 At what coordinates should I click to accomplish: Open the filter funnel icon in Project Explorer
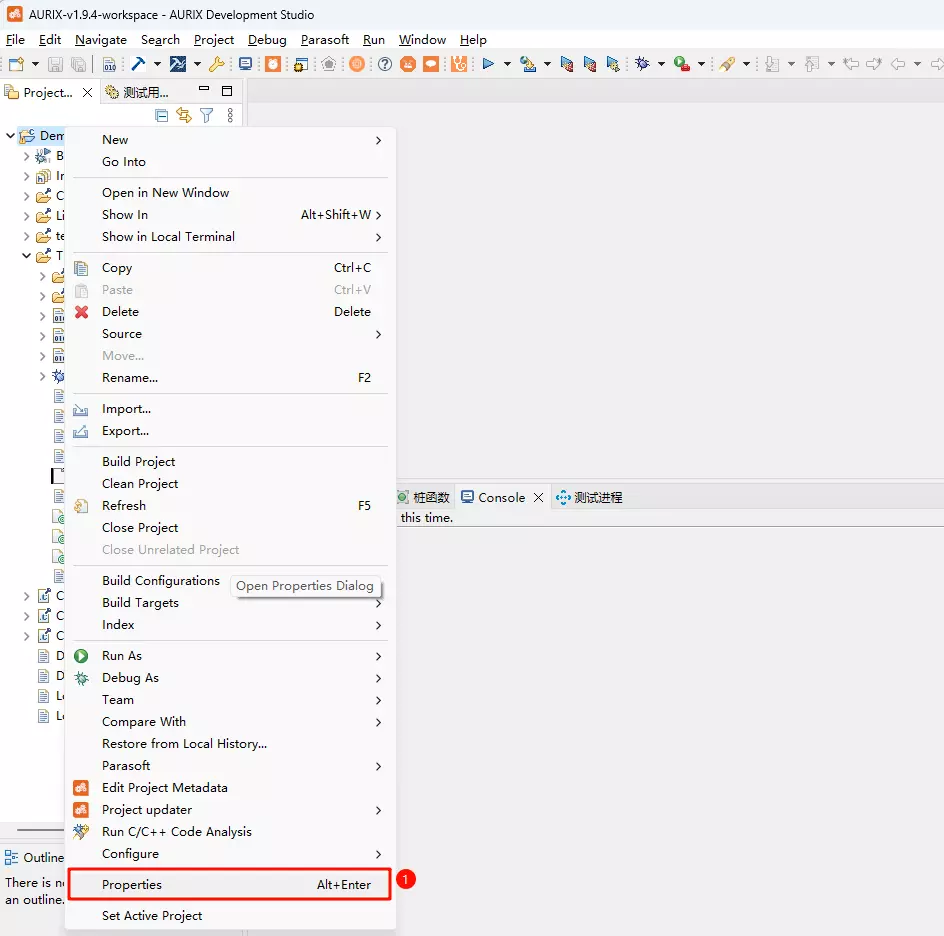point(206,116)
